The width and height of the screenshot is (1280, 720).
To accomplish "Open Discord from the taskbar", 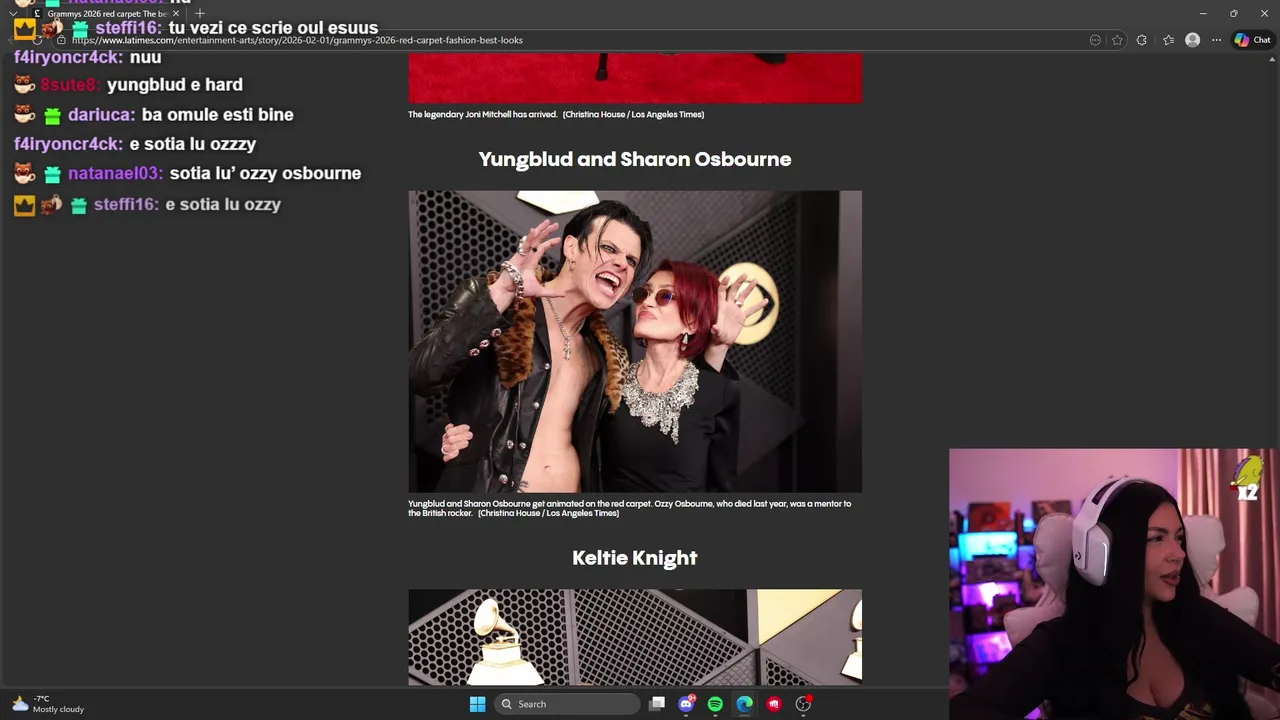I will (x=686, y=704).
